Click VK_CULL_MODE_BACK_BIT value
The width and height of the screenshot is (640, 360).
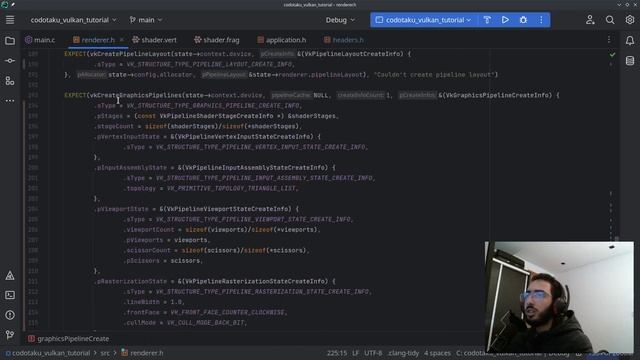pyautogui.click(x=207, y=323)
